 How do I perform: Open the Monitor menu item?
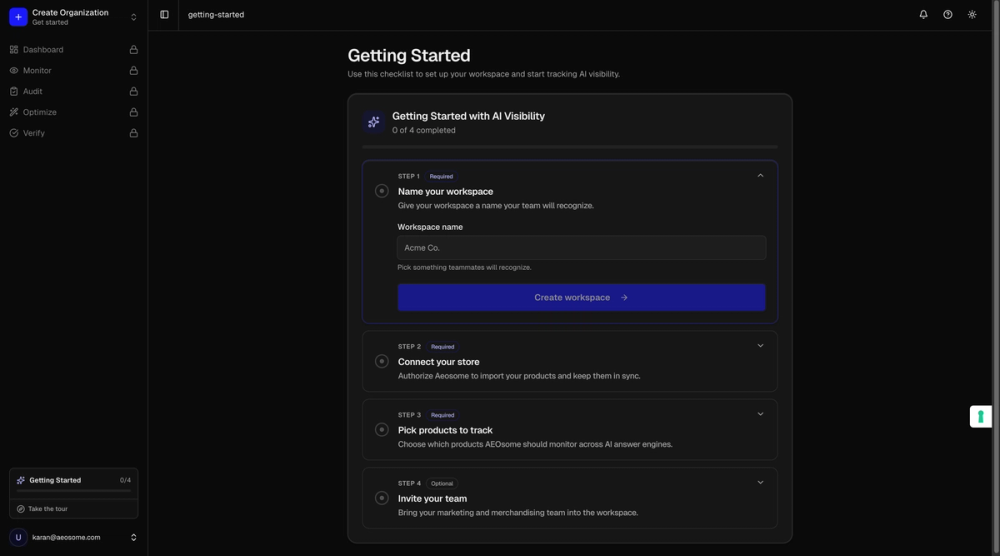tap(74, 71)
